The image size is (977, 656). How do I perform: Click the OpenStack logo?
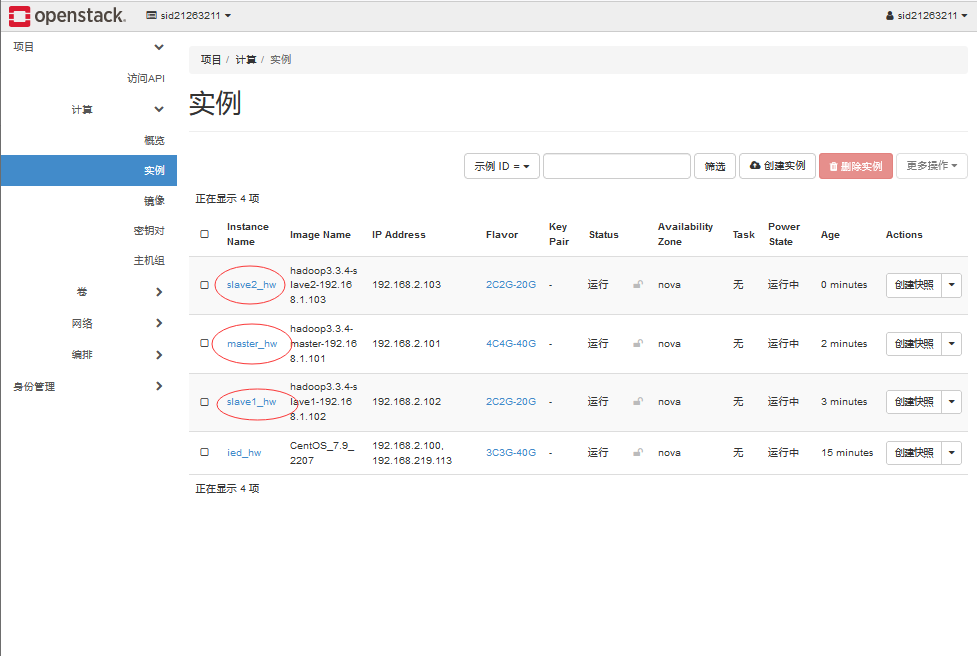[x=67, y=16]
